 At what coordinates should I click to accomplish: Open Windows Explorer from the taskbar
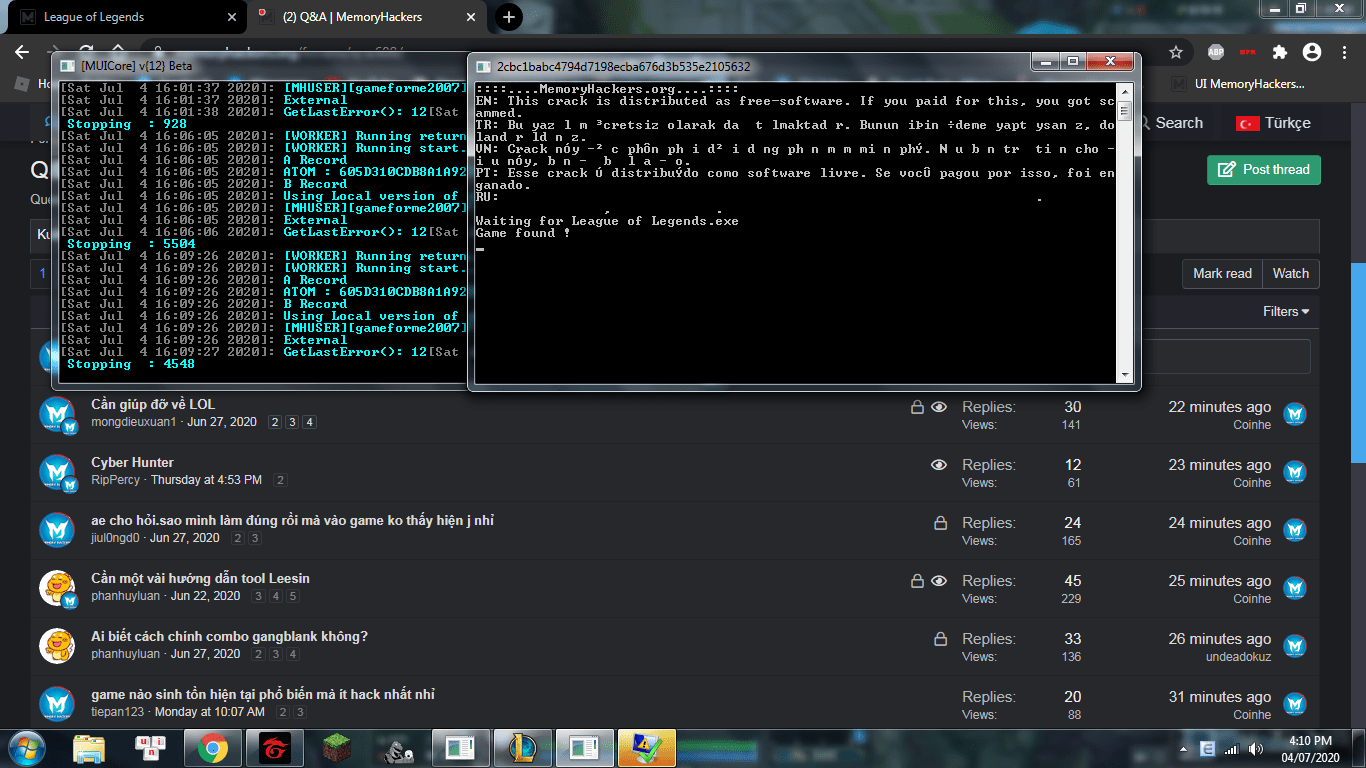coord(89,748)
